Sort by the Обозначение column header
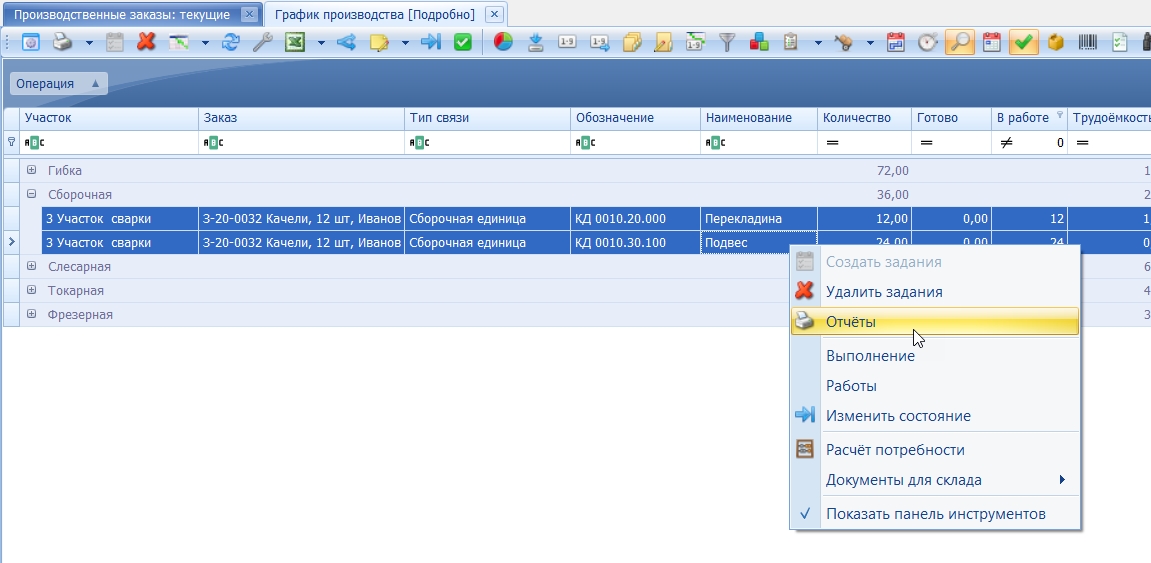Image resolution: width=1151 pixels, height=563 pixels. click(x=635, y=117)
